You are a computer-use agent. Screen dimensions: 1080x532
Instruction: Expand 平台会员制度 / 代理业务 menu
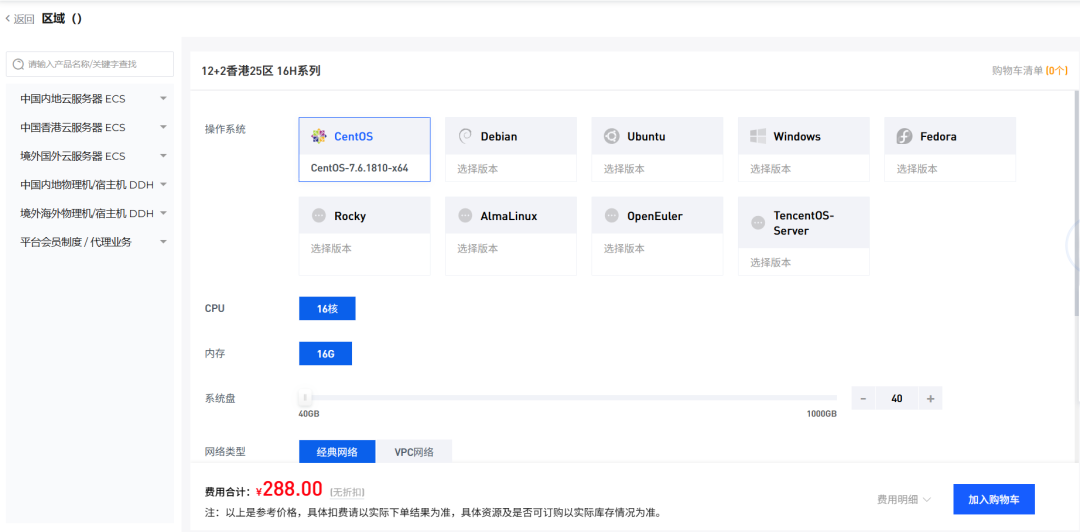coord(90,242)
